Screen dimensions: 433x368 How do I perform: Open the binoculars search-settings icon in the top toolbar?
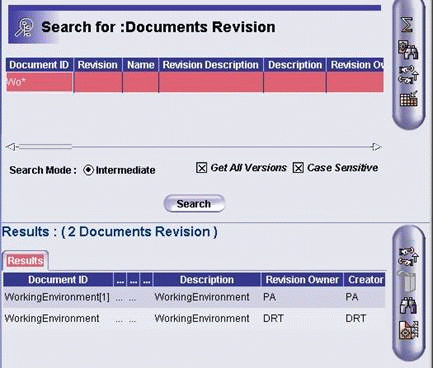click(408, 50)
